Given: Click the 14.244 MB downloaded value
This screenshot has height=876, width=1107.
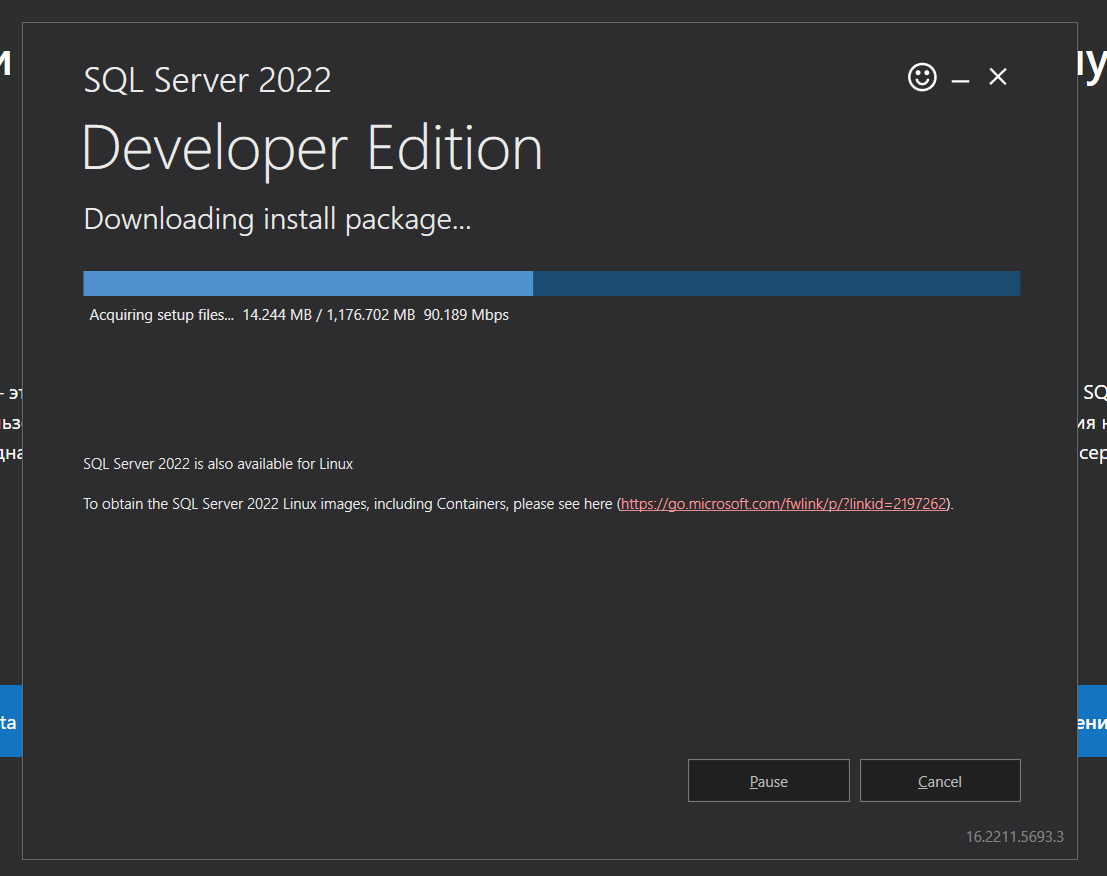Looking at the screenshot, I should pyautogui.click(x=277, y=315).
